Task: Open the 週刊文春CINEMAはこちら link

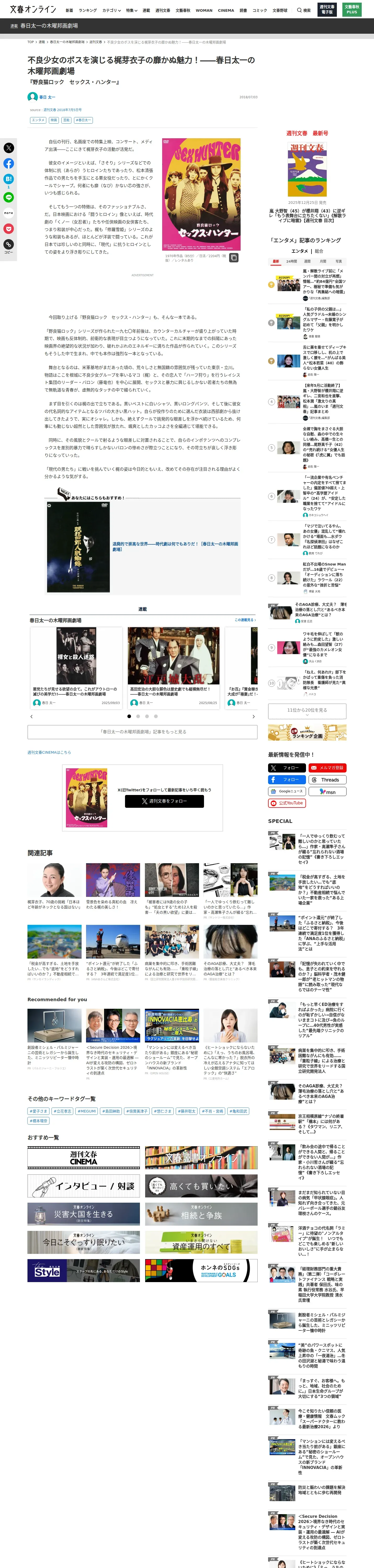Action: tap(49, 752)
